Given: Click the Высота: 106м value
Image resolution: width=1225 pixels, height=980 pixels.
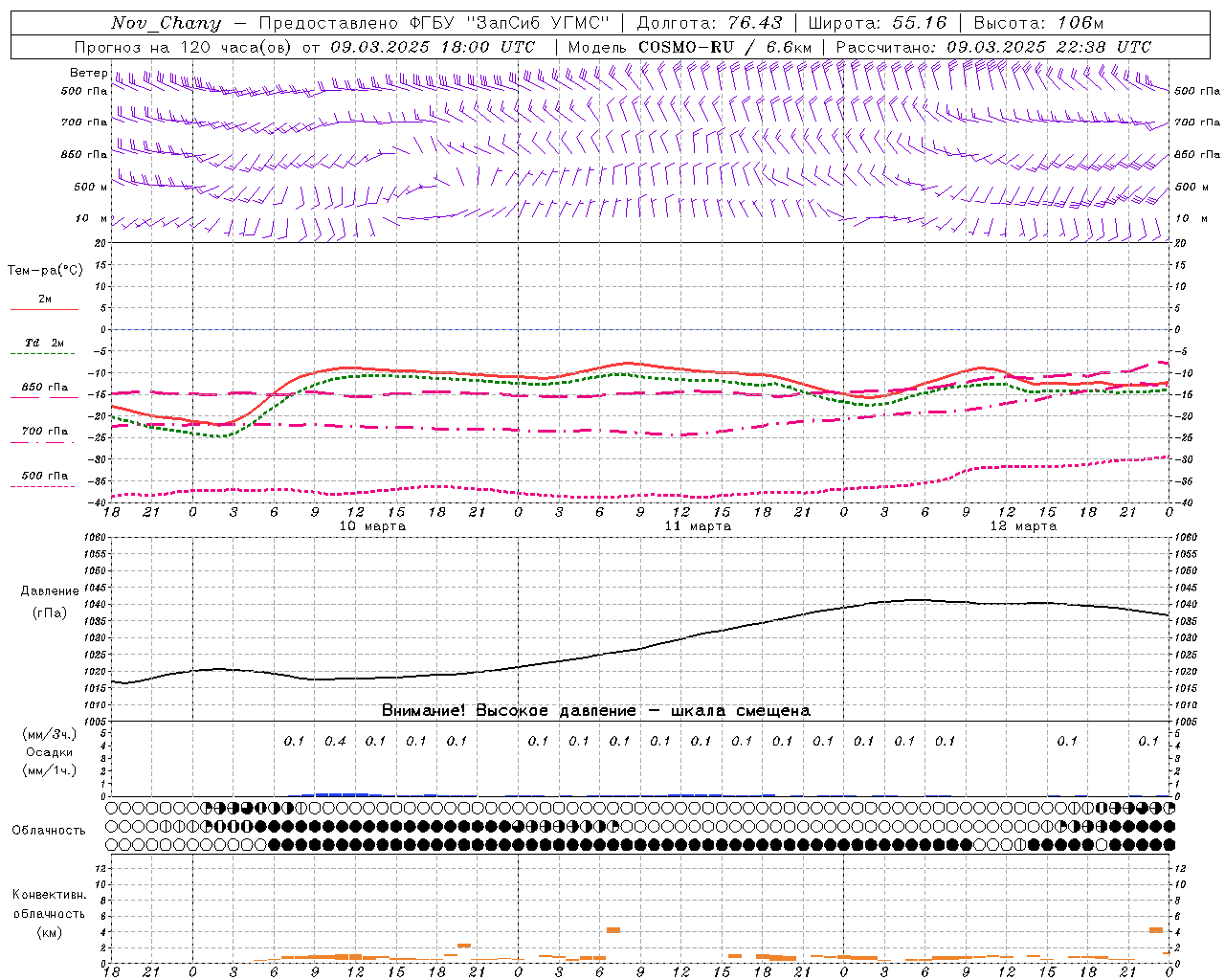Looking at the screenshot, I should tap(1038, 23).
